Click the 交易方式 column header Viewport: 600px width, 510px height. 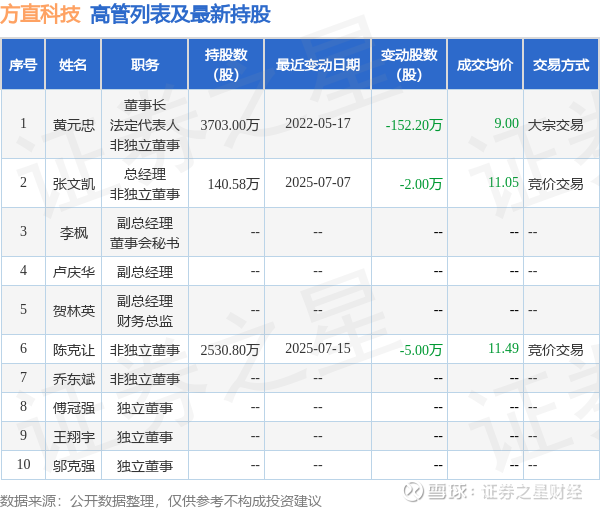pos(561,65)
